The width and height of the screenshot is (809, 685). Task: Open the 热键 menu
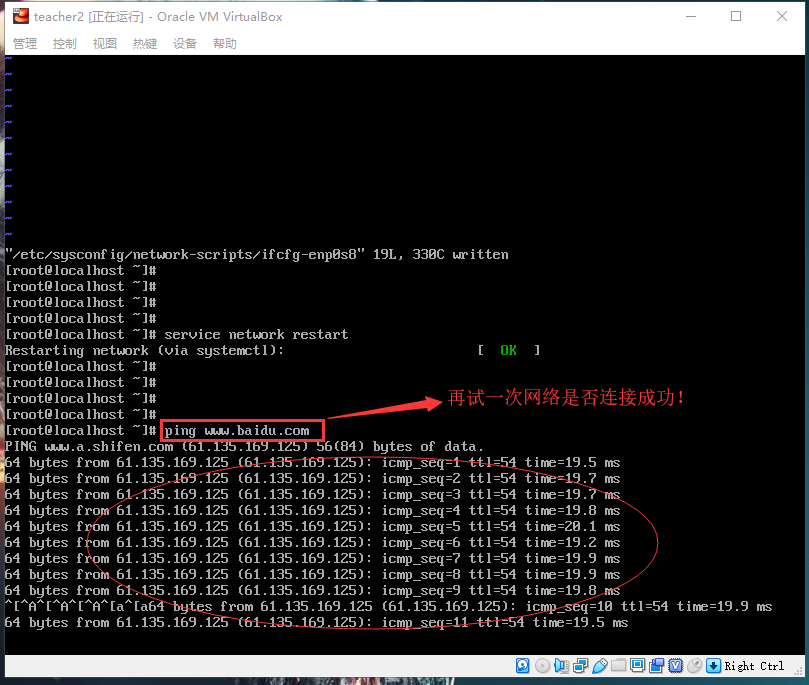point(144,43)
